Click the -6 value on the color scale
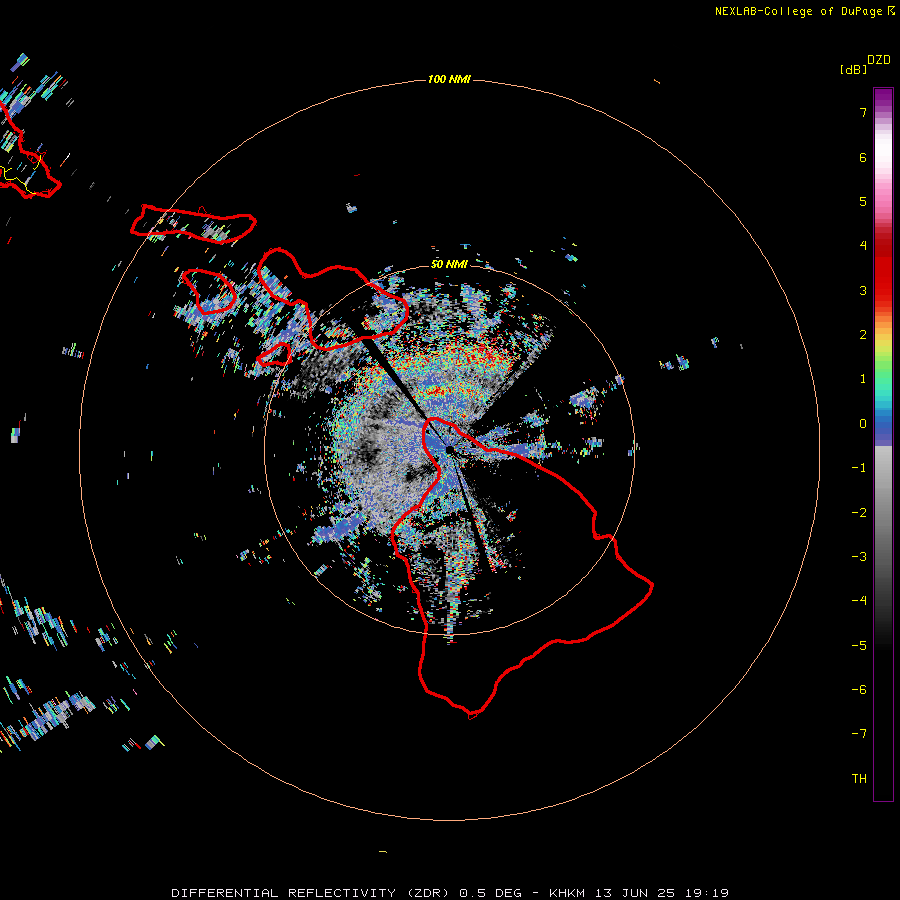 coord(859,690)
